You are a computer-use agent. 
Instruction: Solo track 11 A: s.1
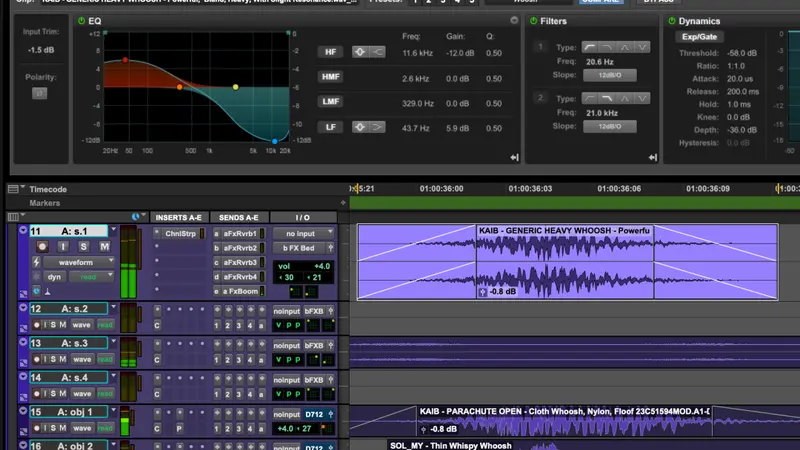[x=83, y=247]
